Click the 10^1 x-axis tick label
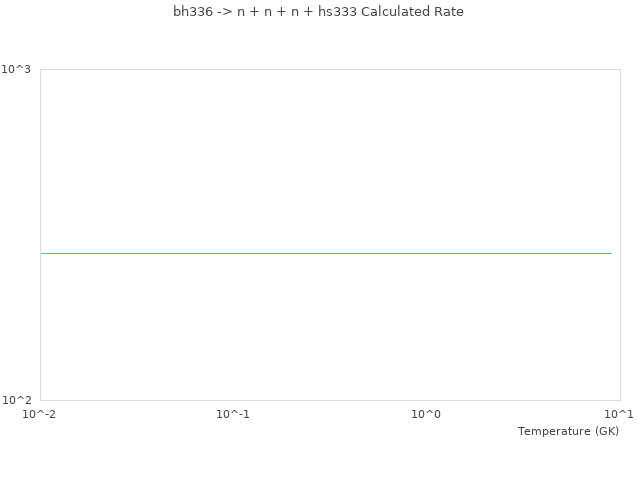This screenshot has height=480, width=640. [x=619, y=414]
